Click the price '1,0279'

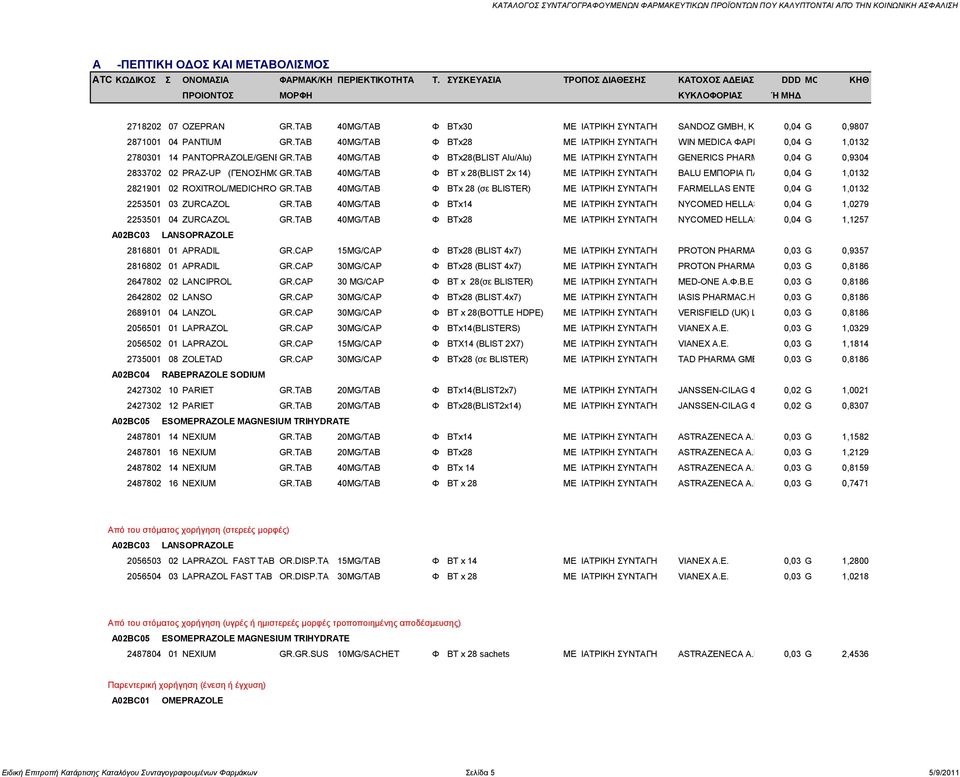point(855,204)
